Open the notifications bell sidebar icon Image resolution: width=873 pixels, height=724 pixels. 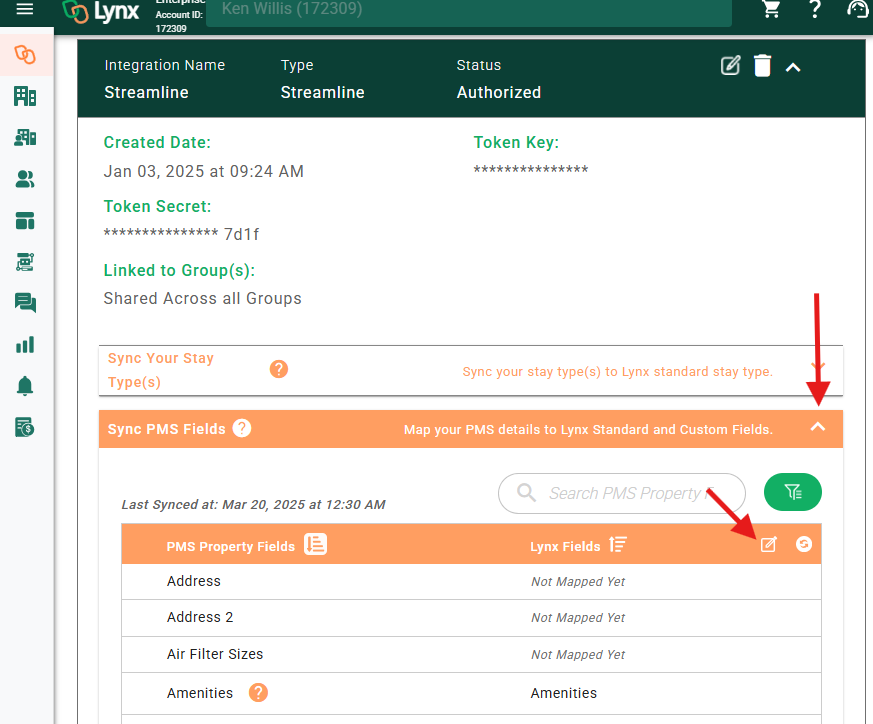pyautogui.click(x=25, y=386)
